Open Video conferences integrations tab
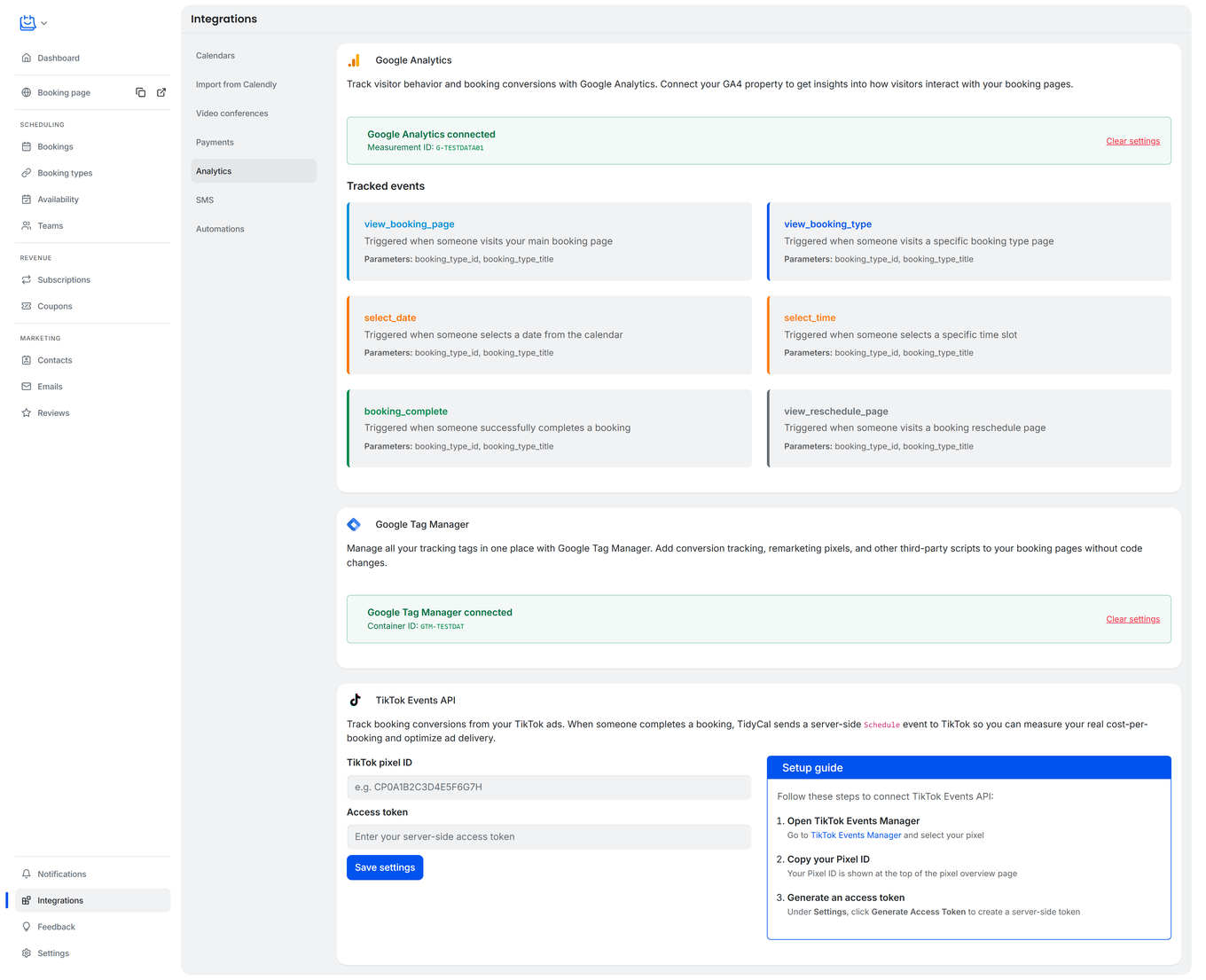 coord(253,114)
